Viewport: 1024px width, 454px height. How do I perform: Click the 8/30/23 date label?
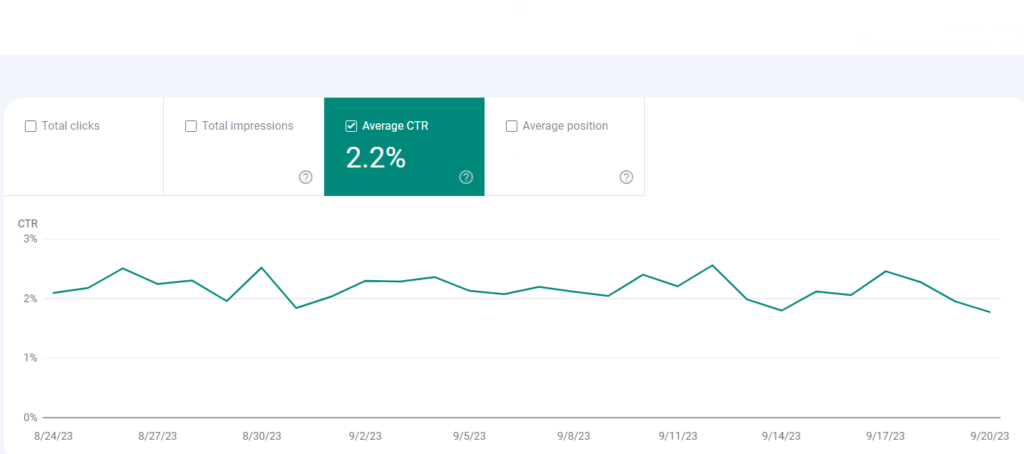point(262,436)
